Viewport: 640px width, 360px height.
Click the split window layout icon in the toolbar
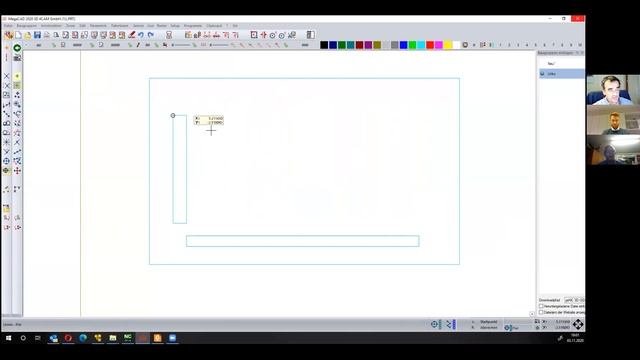(x=311, y=35)
